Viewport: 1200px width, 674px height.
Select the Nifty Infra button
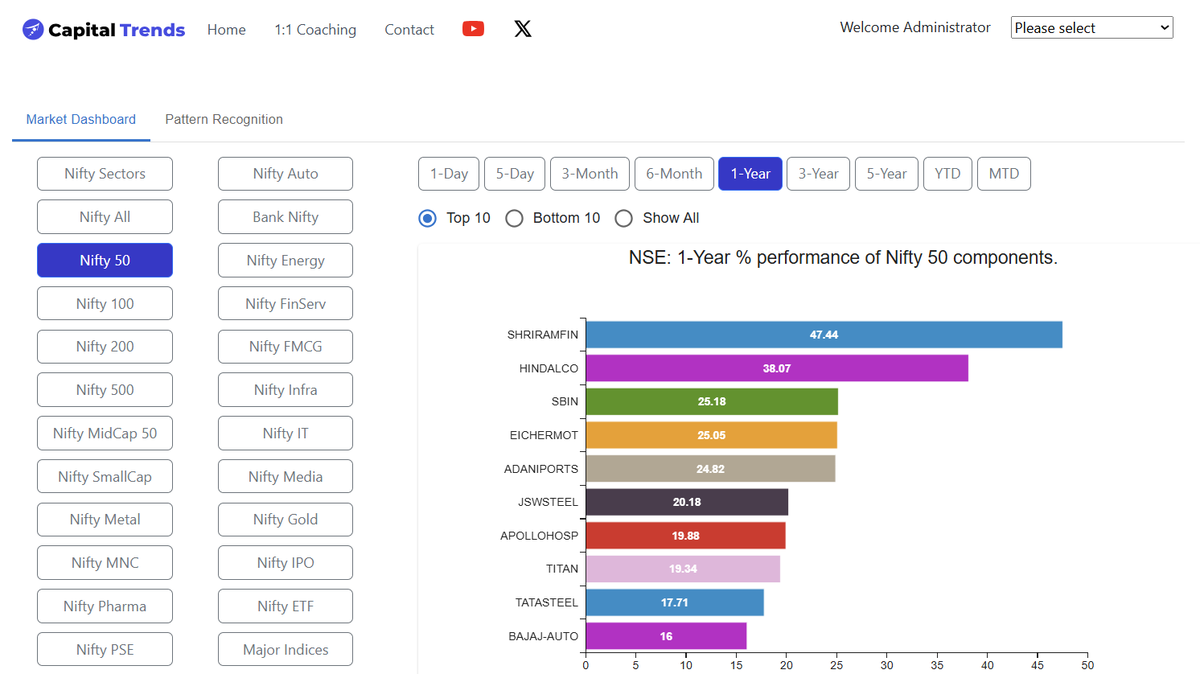pyautogui.click(x=285, y=390)
